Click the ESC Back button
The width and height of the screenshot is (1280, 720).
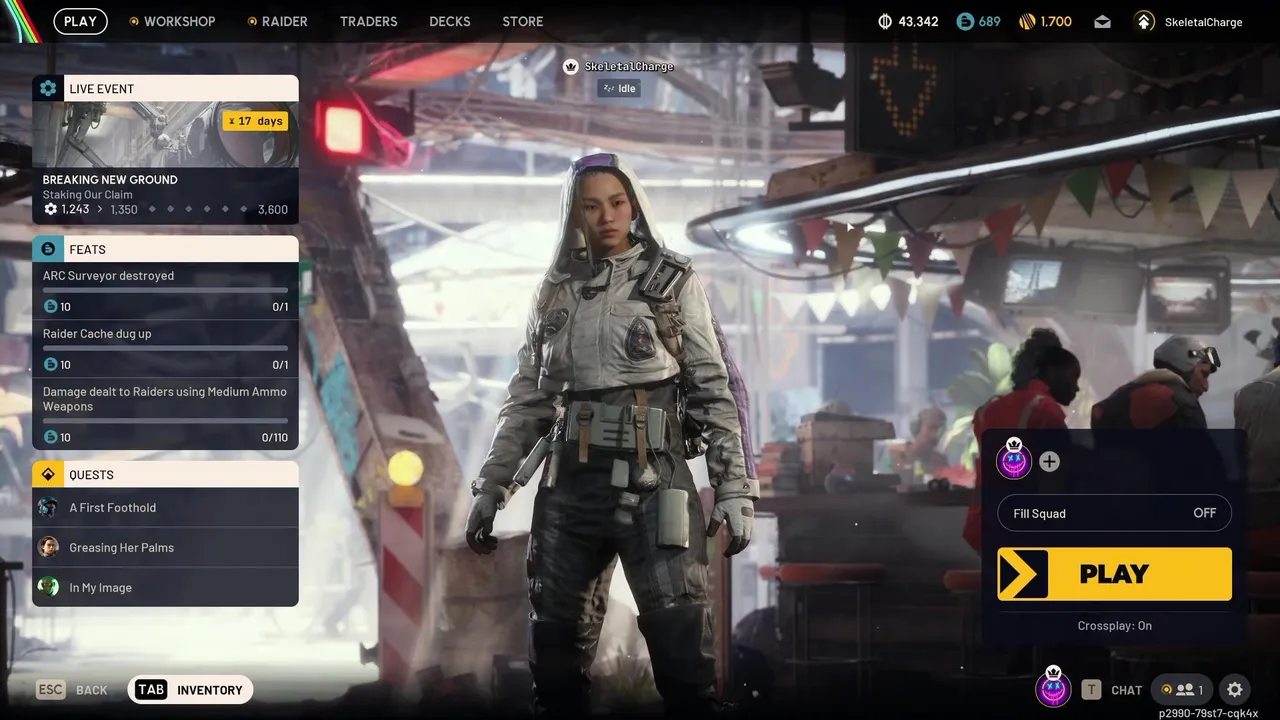(x=72, y=690)
